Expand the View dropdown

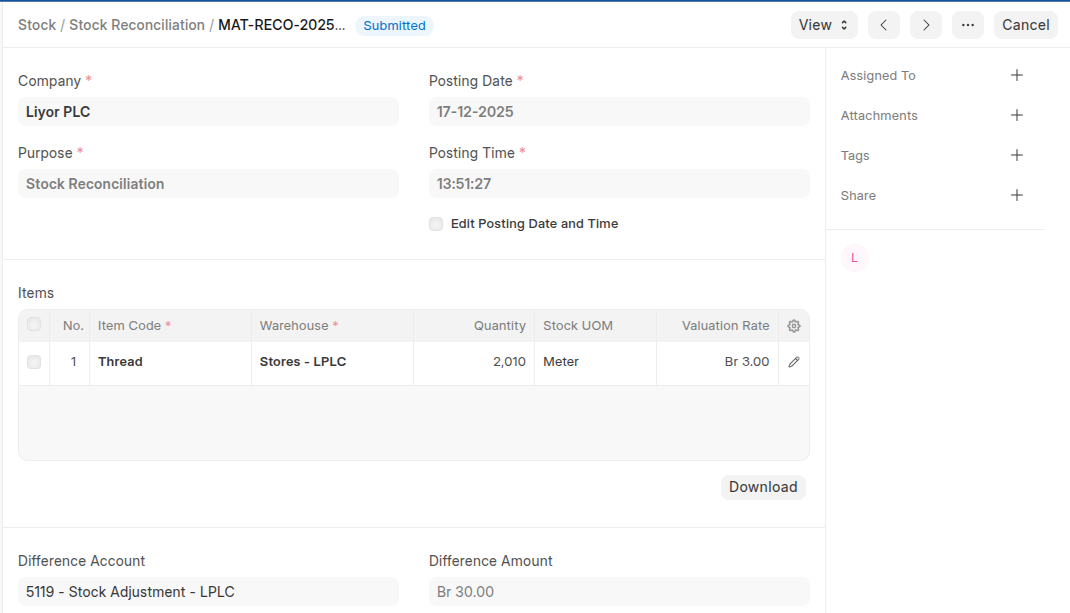coord(824,25)
